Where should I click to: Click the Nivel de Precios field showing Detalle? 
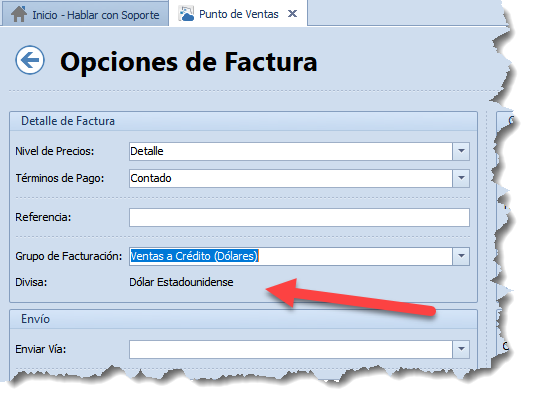(x=291, y=151)
